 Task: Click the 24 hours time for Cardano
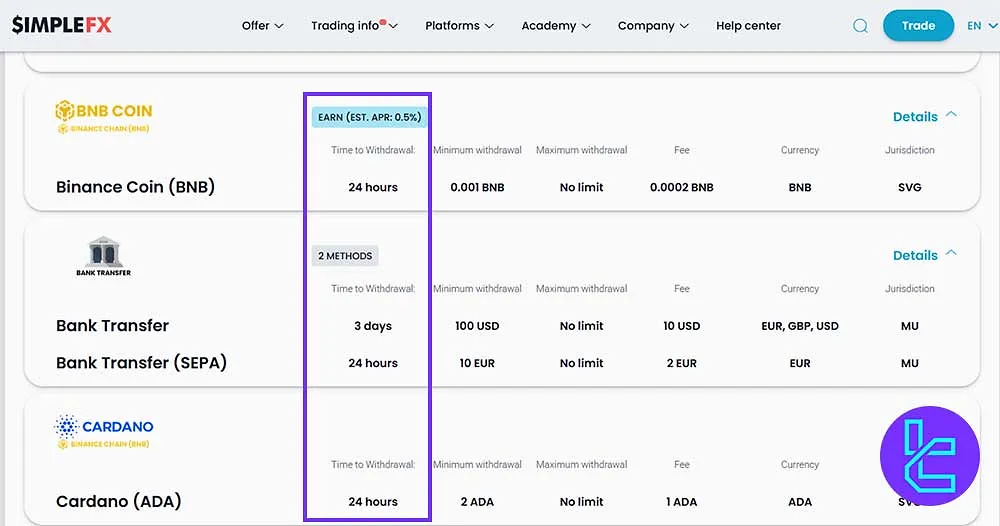373,502
